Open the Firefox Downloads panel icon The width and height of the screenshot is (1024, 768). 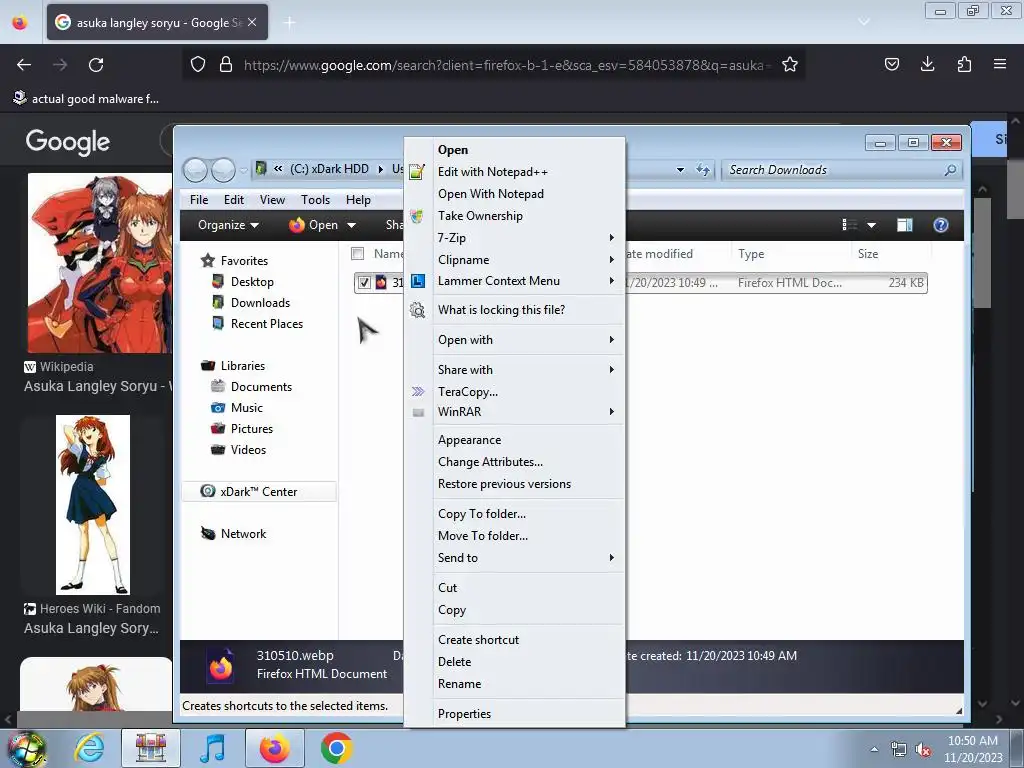[927, 64]
